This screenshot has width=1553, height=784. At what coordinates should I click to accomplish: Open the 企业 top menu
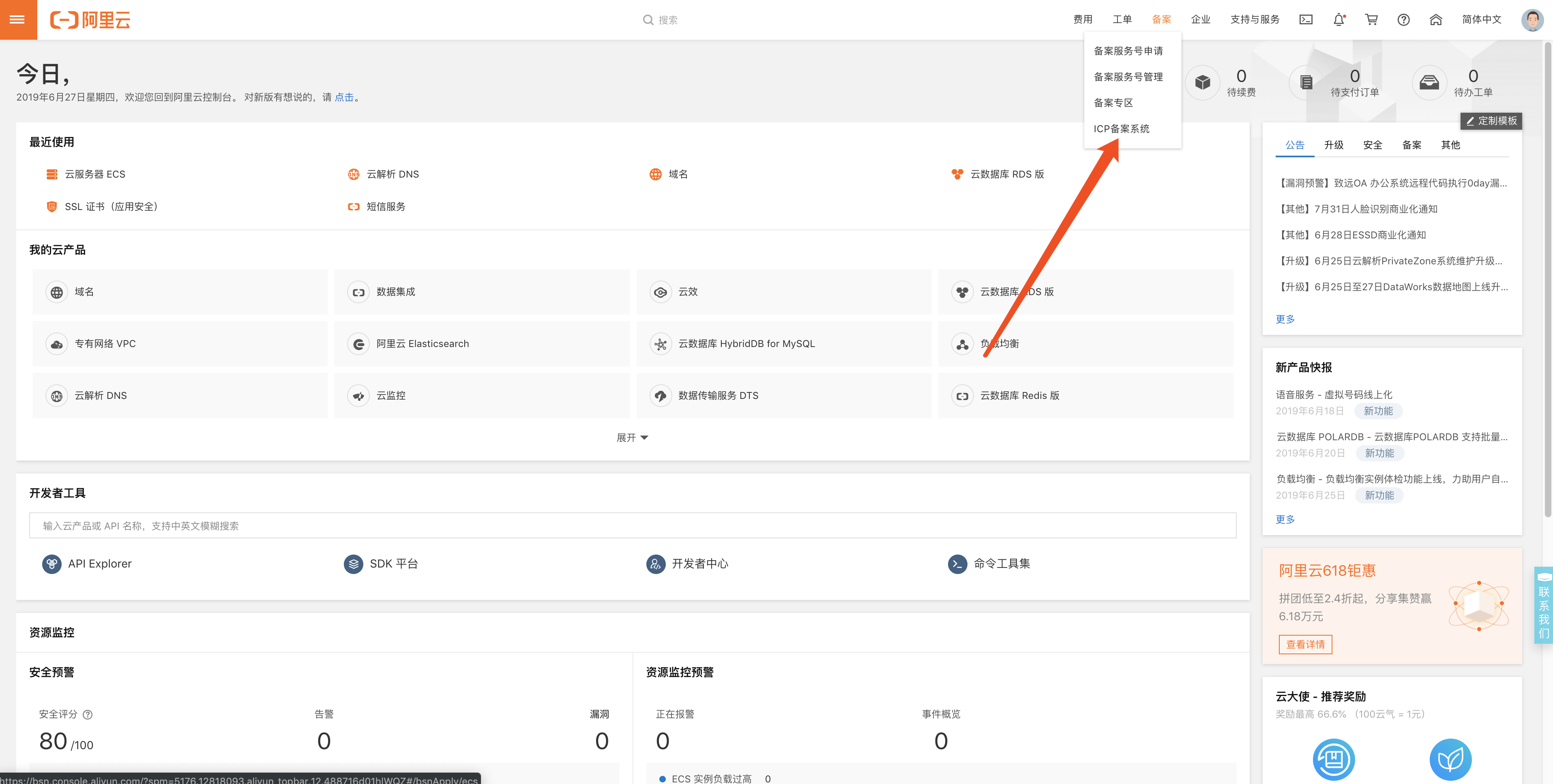coord(1200,20)
